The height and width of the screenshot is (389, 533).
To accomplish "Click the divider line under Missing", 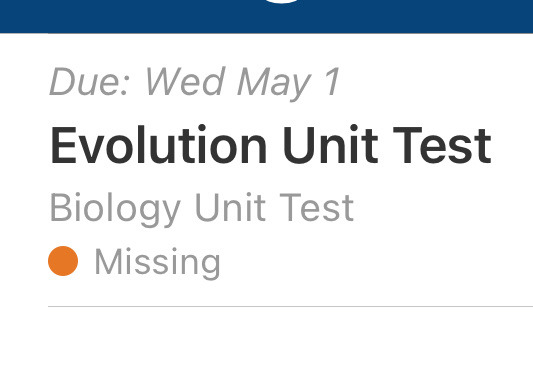I will click(x=290, y=306).
